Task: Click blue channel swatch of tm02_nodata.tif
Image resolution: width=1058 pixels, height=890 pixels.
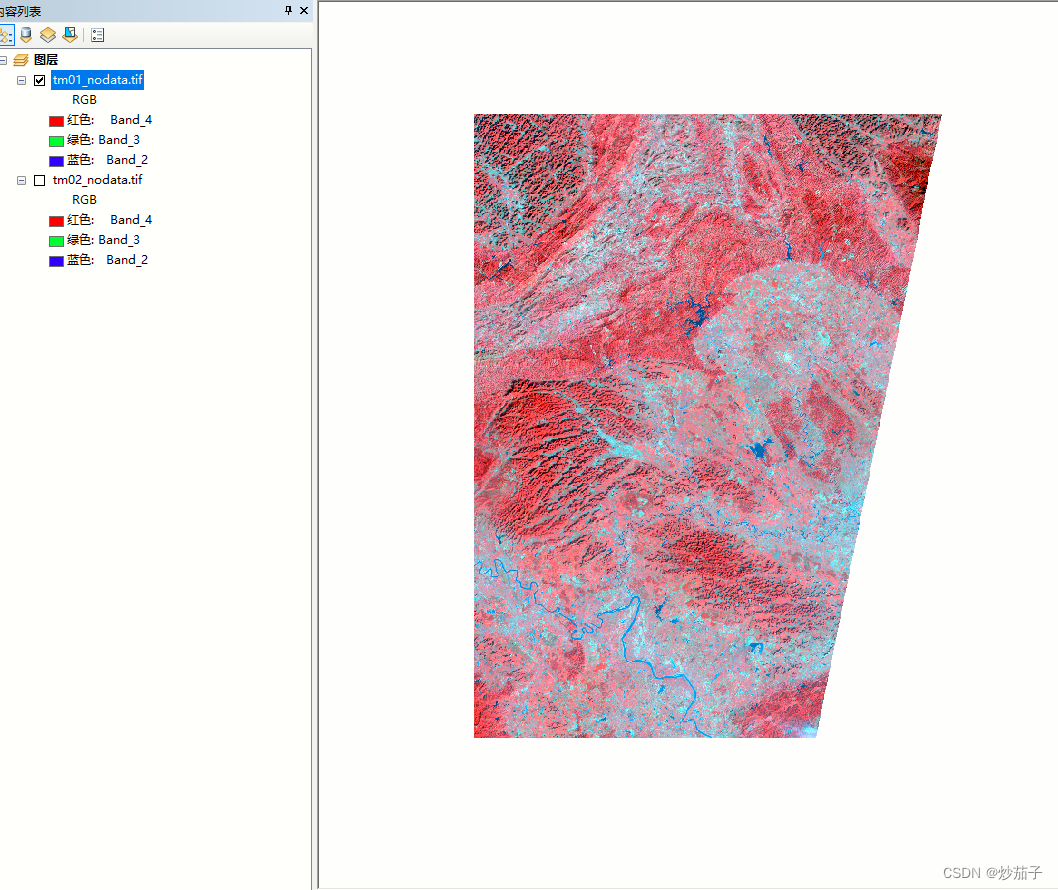Action: click(x=57, y=260)
